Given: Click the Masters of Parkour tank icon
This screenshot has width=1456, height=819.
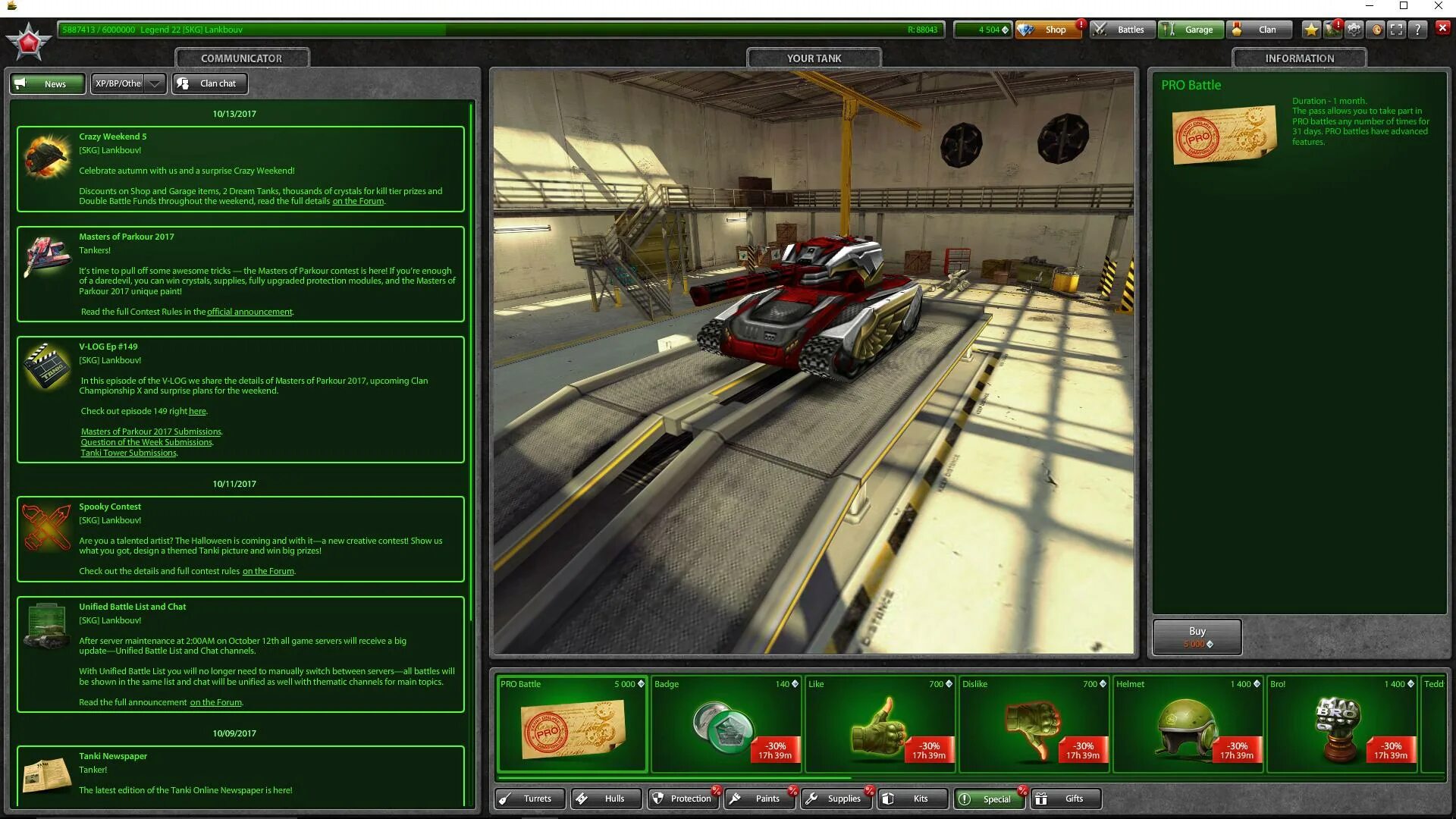Looking at the screenshot, I should point(47,256).
